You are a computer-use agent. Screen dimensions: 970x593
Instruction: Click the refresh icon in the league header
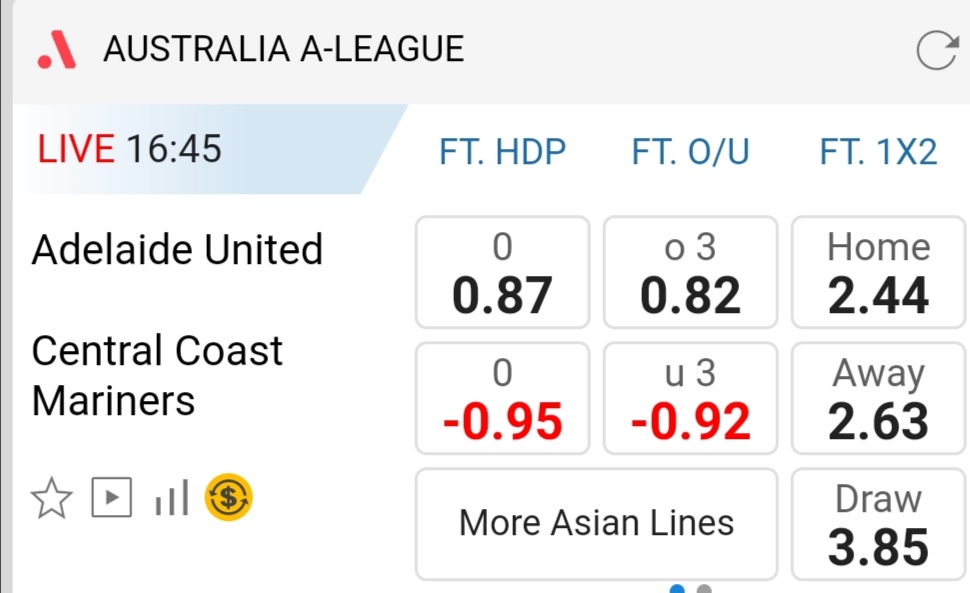pos(936,50)
